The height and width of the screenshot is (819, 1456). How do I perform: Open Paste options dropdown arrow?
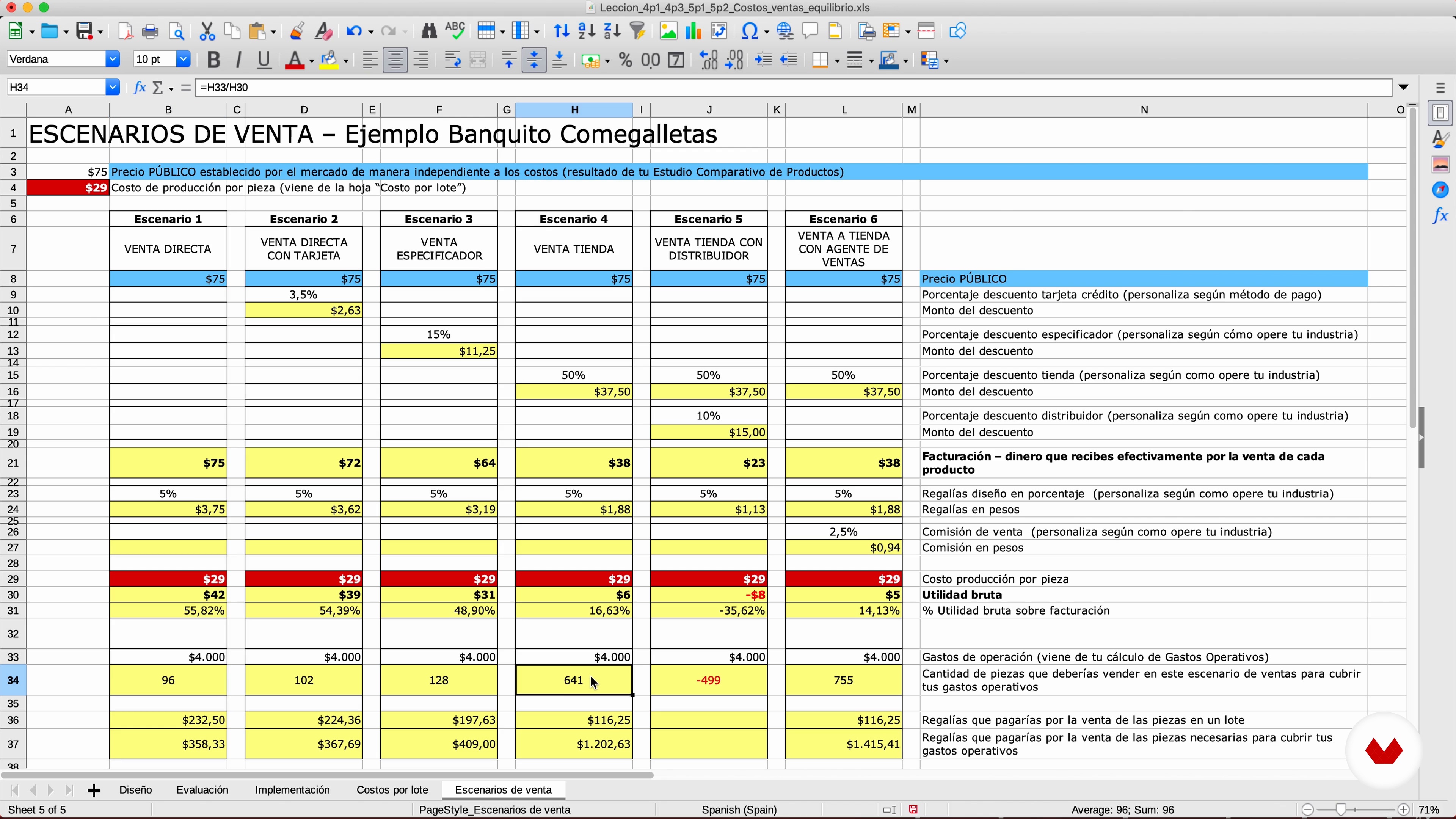(x=273, y=31)
